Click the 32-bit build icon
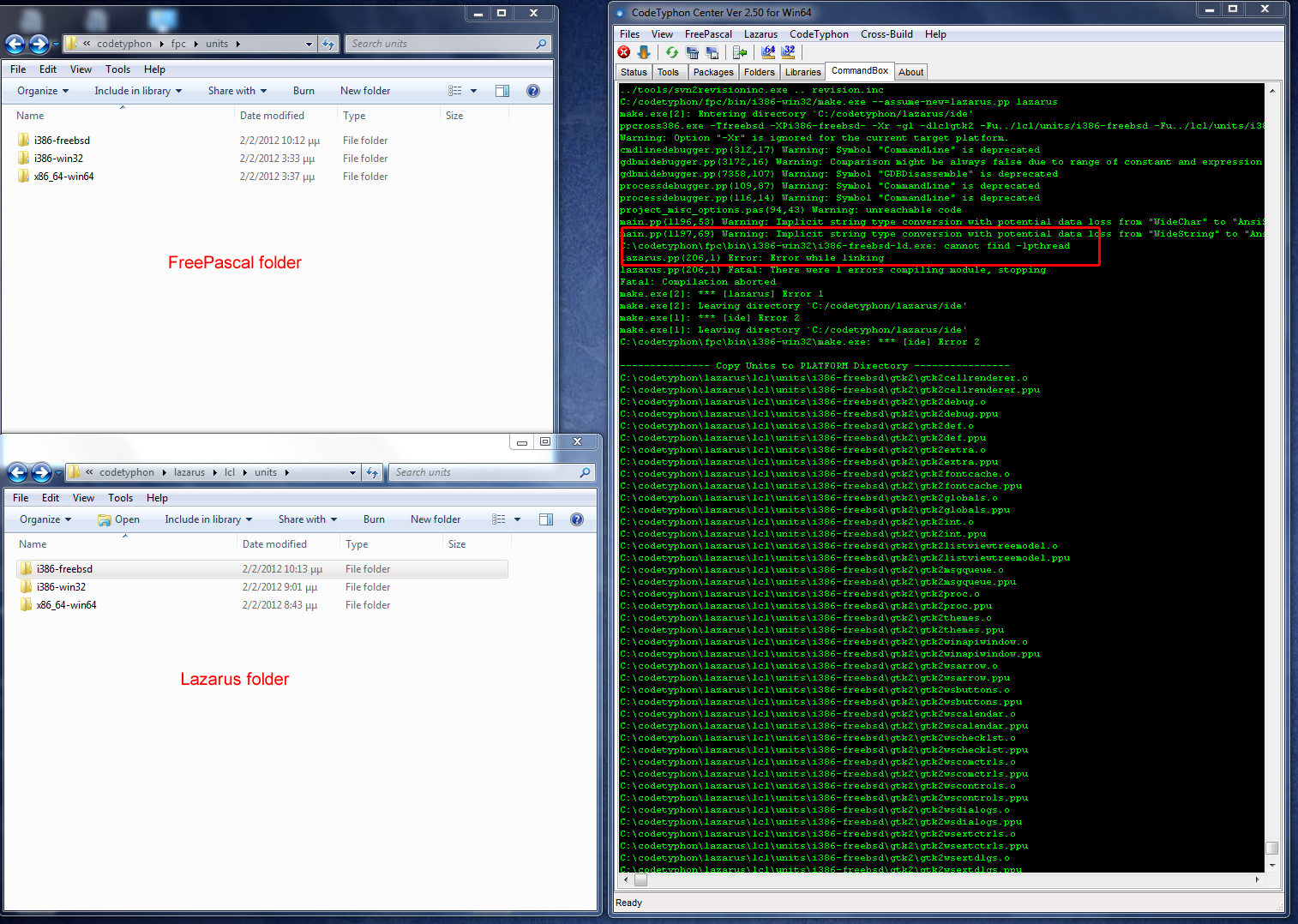Screen dimensions: 1298x924 pyautogui.click(x=789, y=52)
